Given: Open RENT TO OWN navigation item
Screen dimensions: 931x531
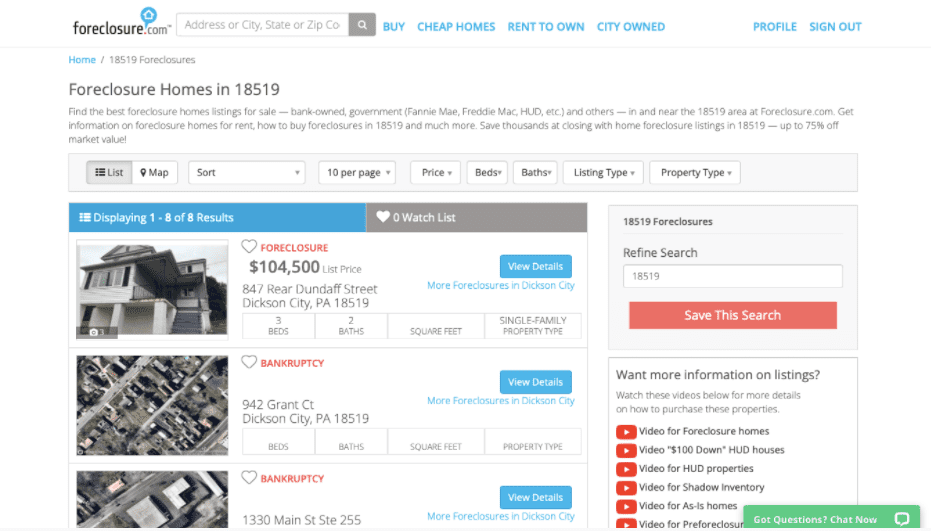Looking at the screenshot, I should [546, 27].
